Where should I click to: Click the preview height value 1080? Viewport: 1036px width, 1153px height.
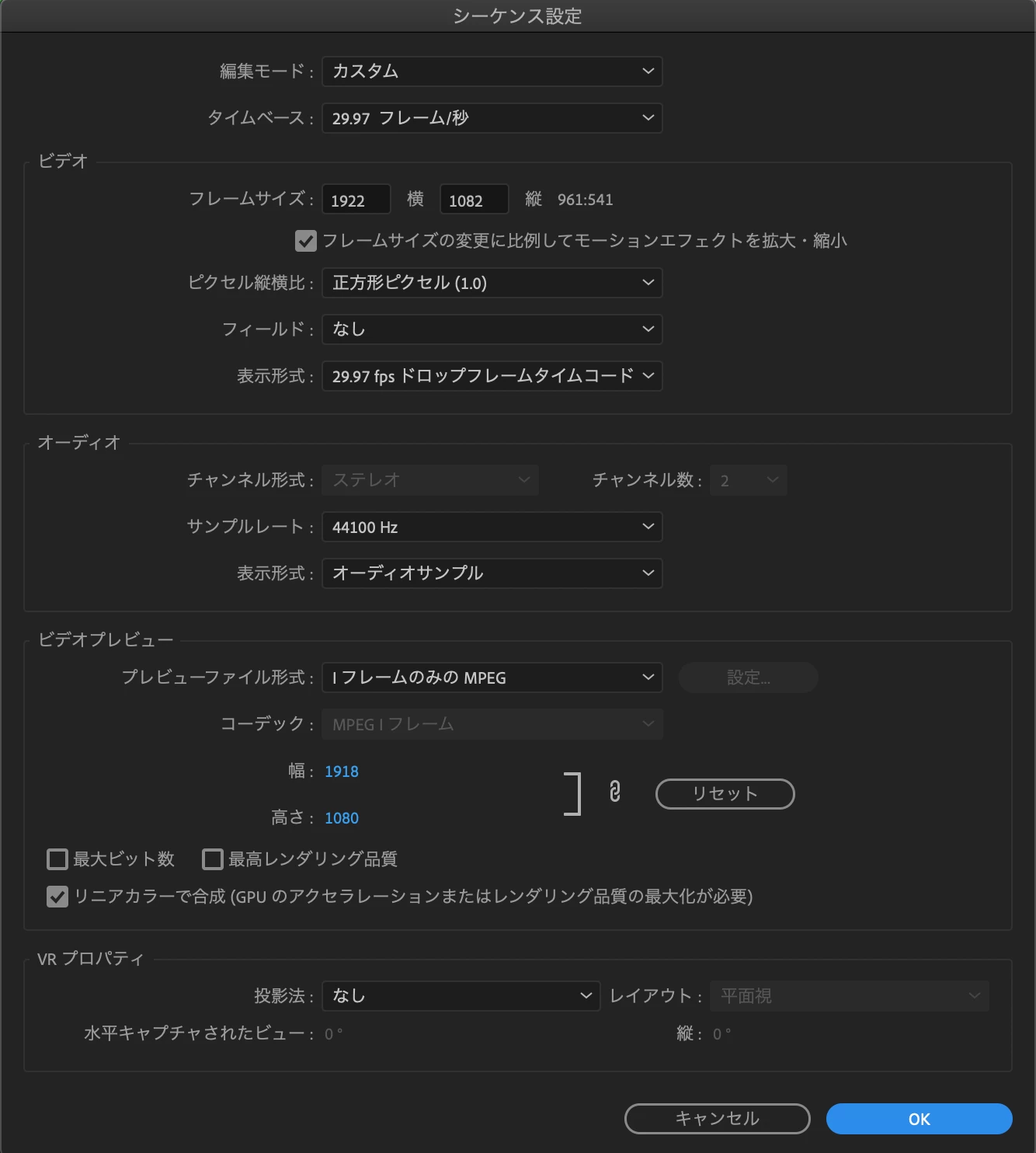pos(342,818)
